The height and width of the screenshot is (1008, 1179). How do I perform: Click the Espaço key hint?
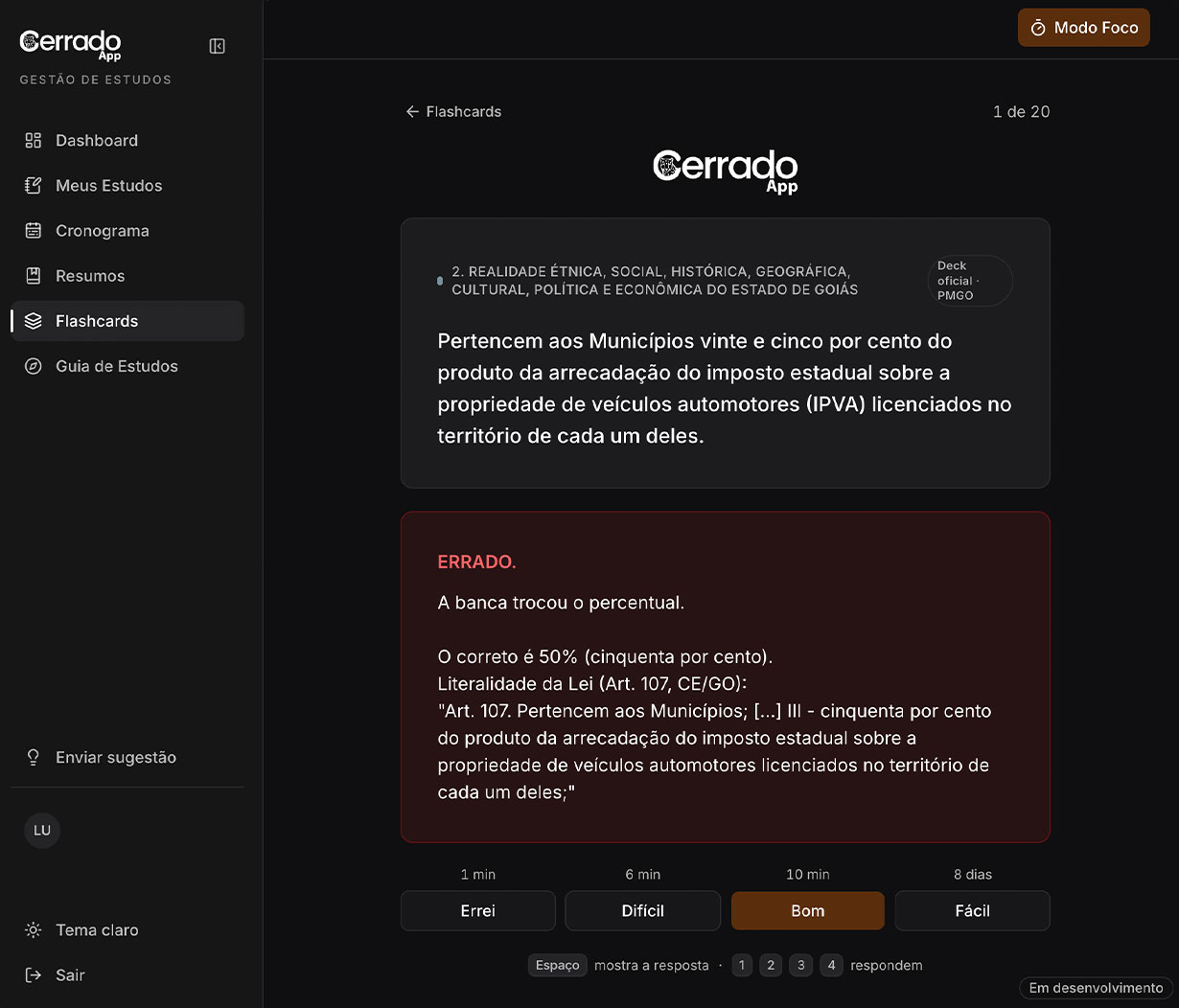coord(557,965)
